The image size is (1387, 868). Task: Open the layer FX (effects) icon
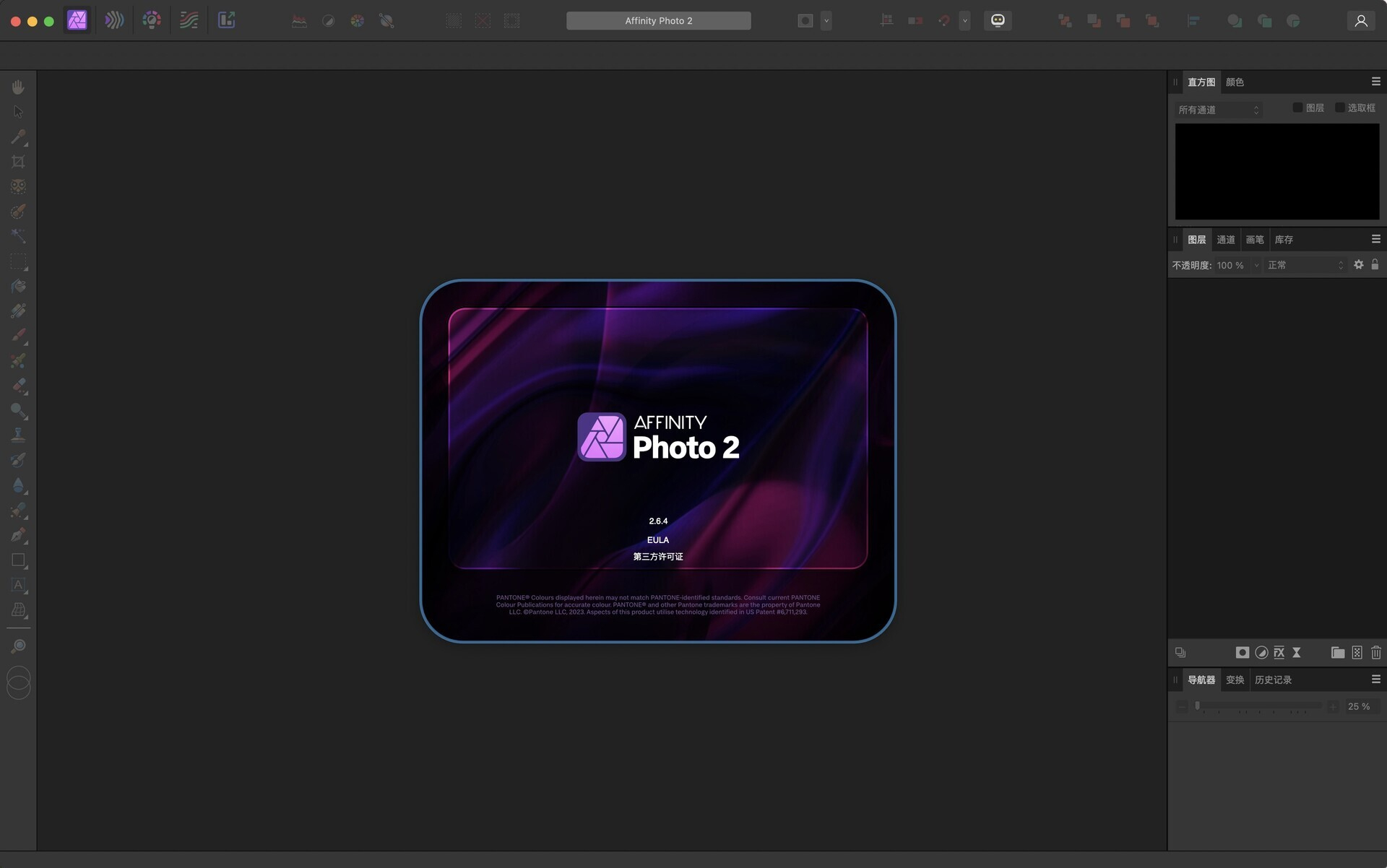1279,652
